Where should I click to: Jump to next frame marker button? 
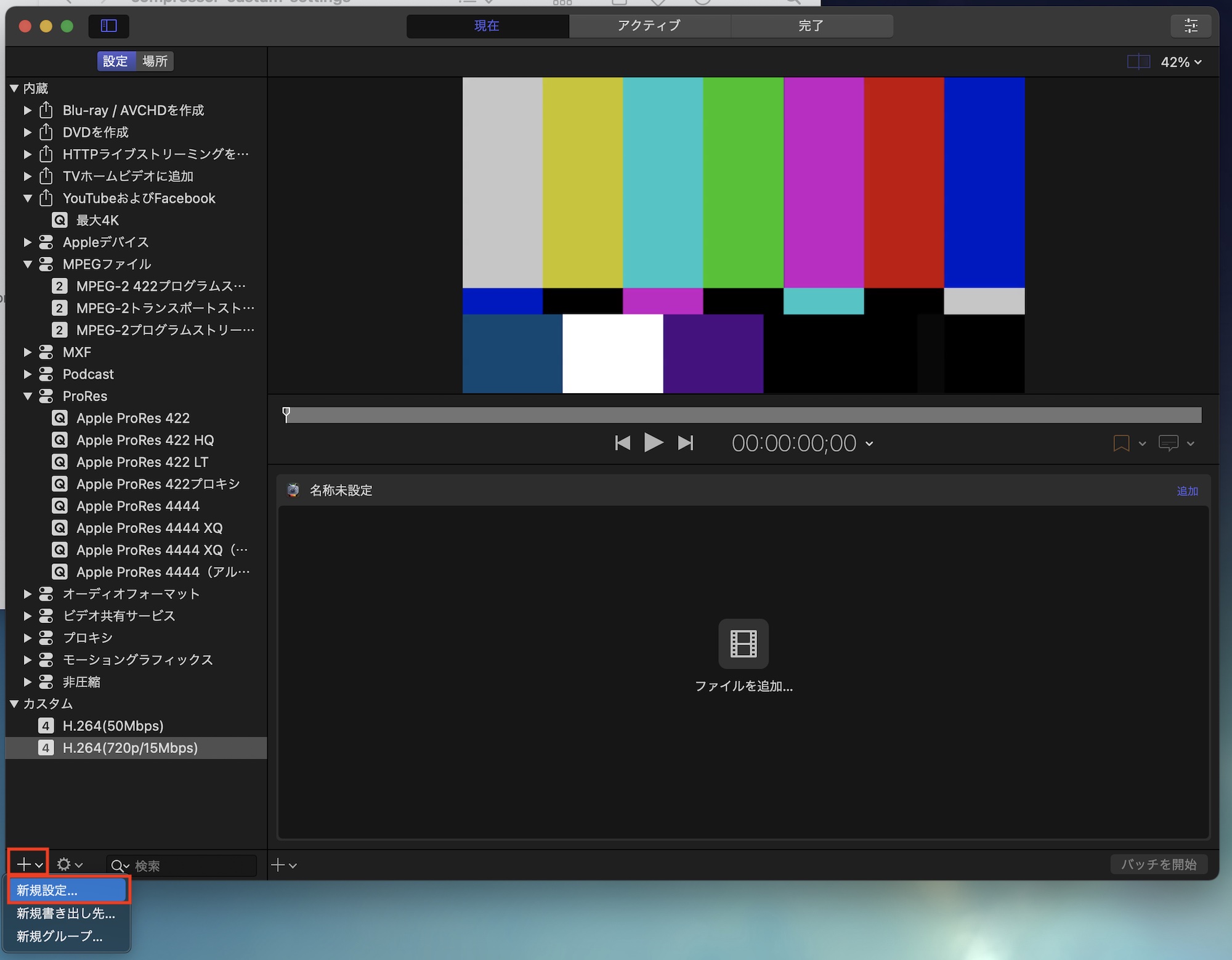click(686, 443)
